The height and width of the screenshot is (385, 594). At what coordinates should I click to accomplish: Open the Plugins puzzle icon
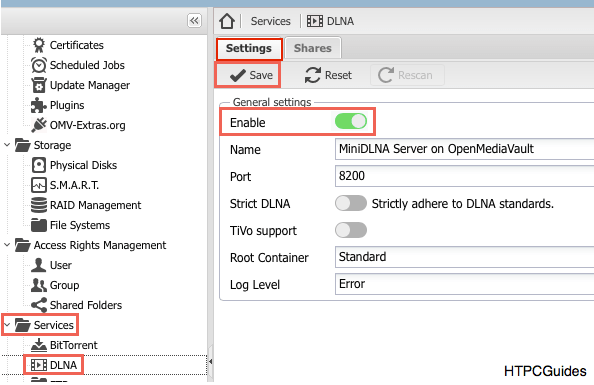pyautogui.click(x=39, y=105)
